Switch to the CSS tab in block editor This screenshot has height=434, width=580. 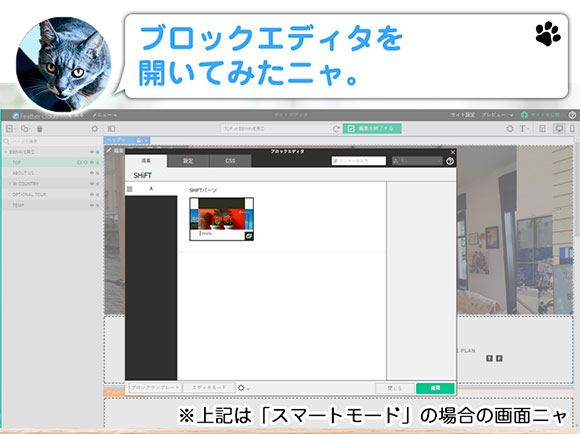coord(230,161)
